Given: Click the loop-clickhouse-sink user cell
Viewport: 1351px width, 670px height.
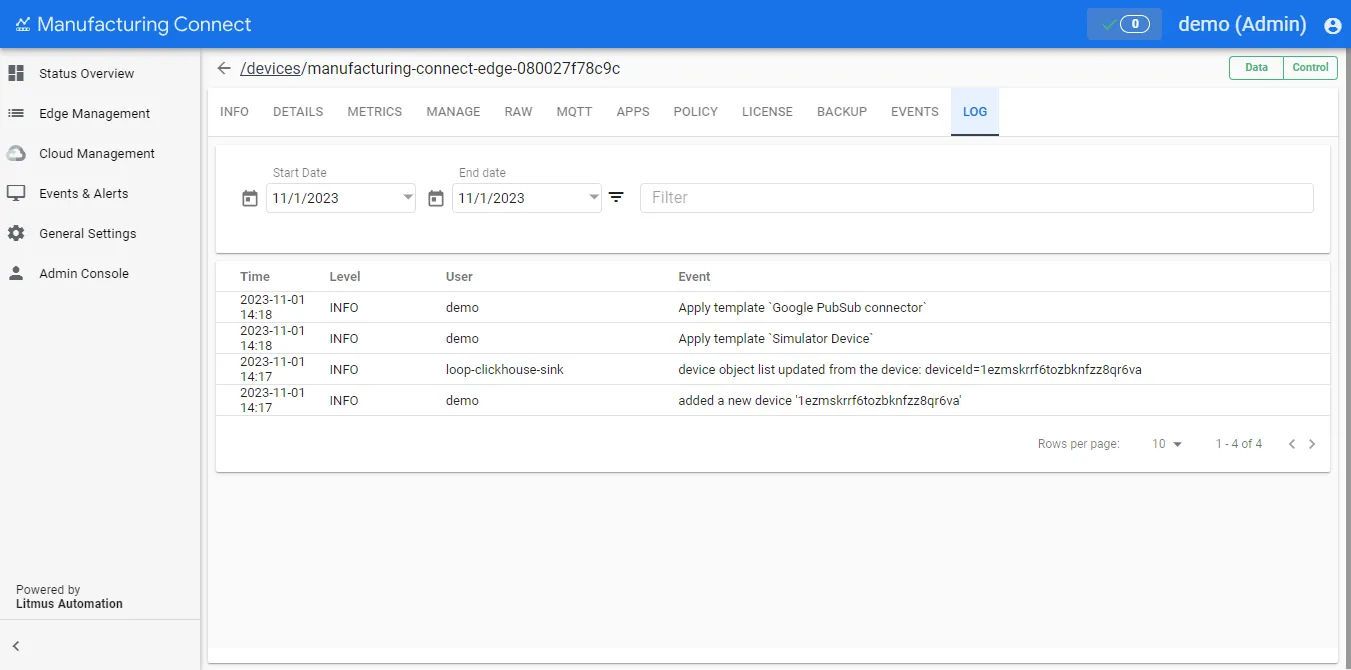Looking at the screenshot, I should point(505,370).
